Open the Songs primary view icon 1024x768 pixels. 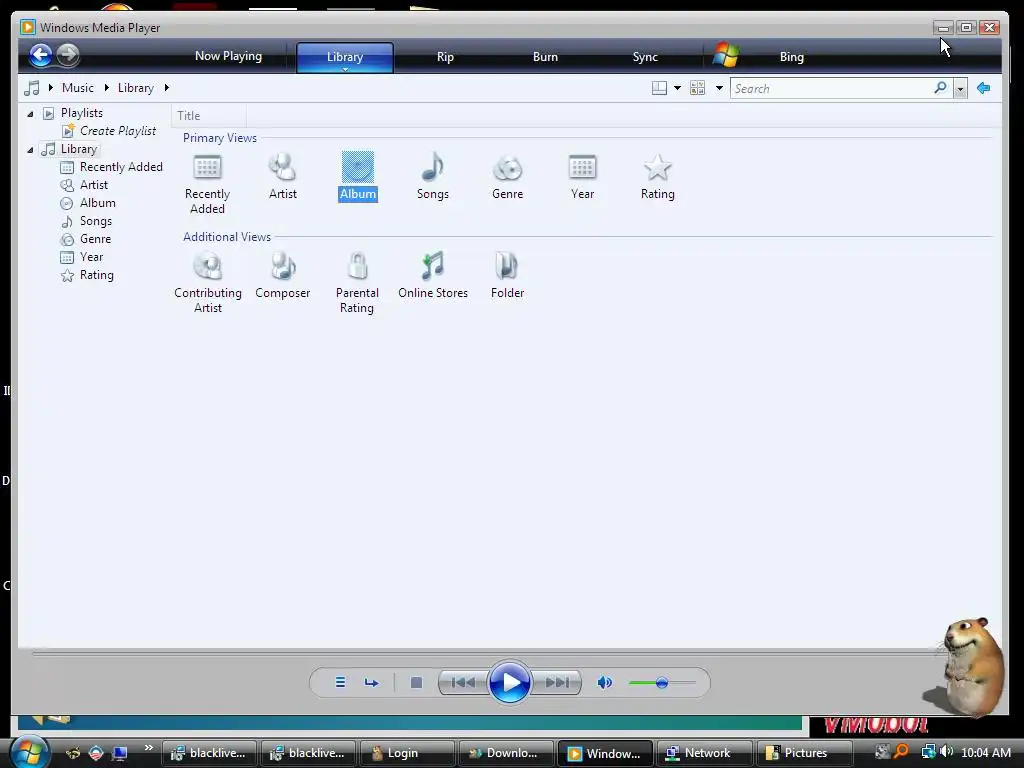click(432, 167)
